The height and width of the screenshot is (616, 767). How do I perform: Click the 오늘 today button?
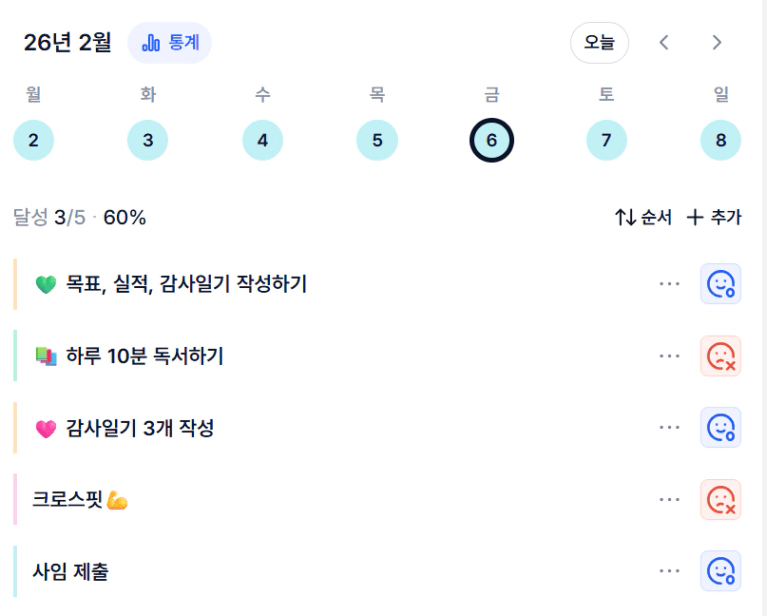coord(599,43)
